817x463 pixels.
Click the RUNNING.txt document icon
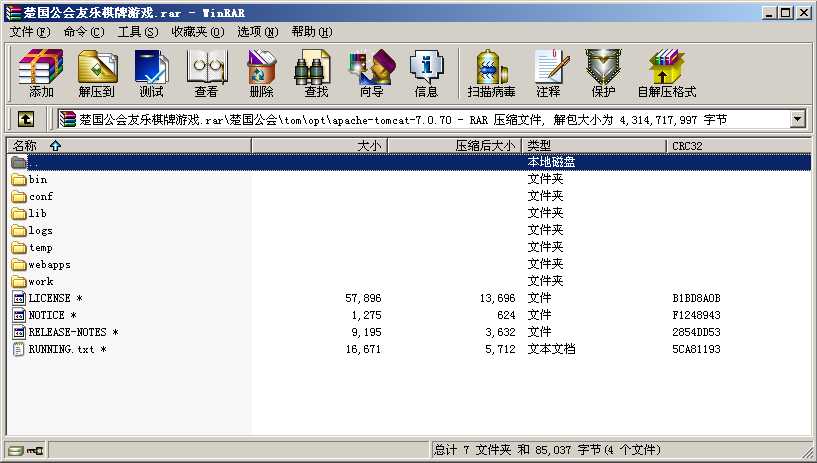[19, 349]
